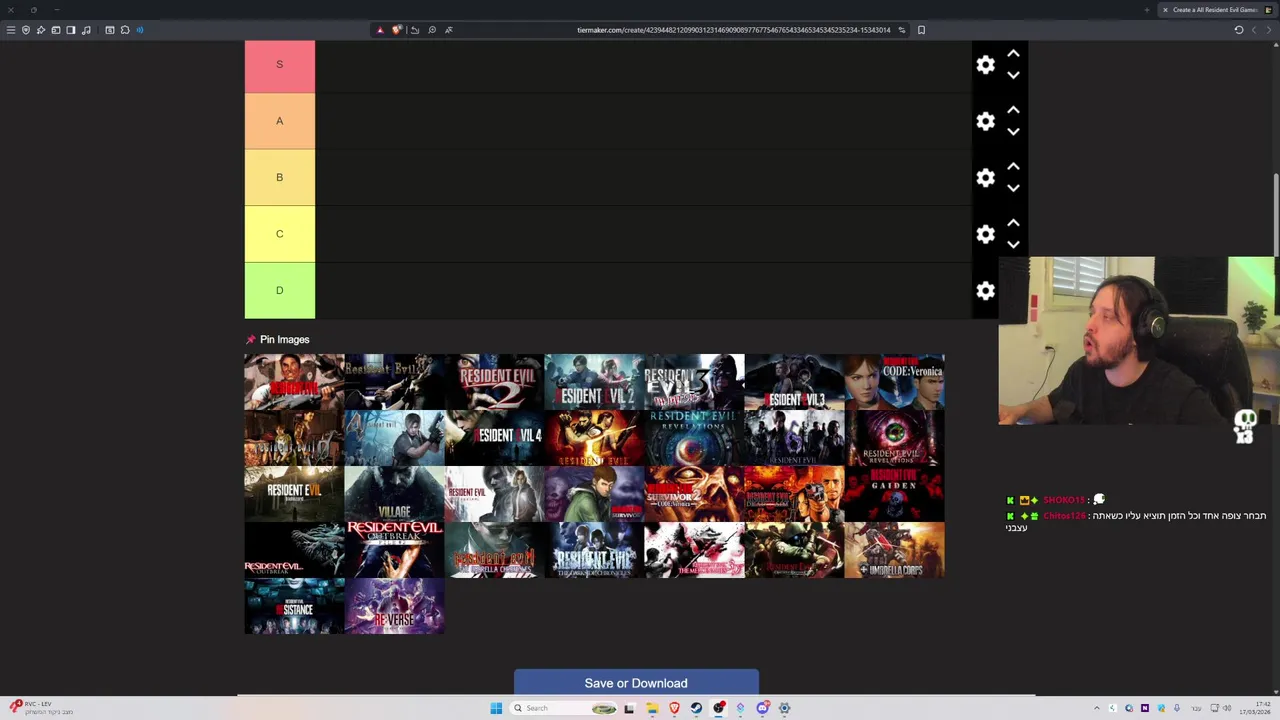This screenshot has width=1280, height=720.
Task: Open the media music note control
Action: [86, 30]
